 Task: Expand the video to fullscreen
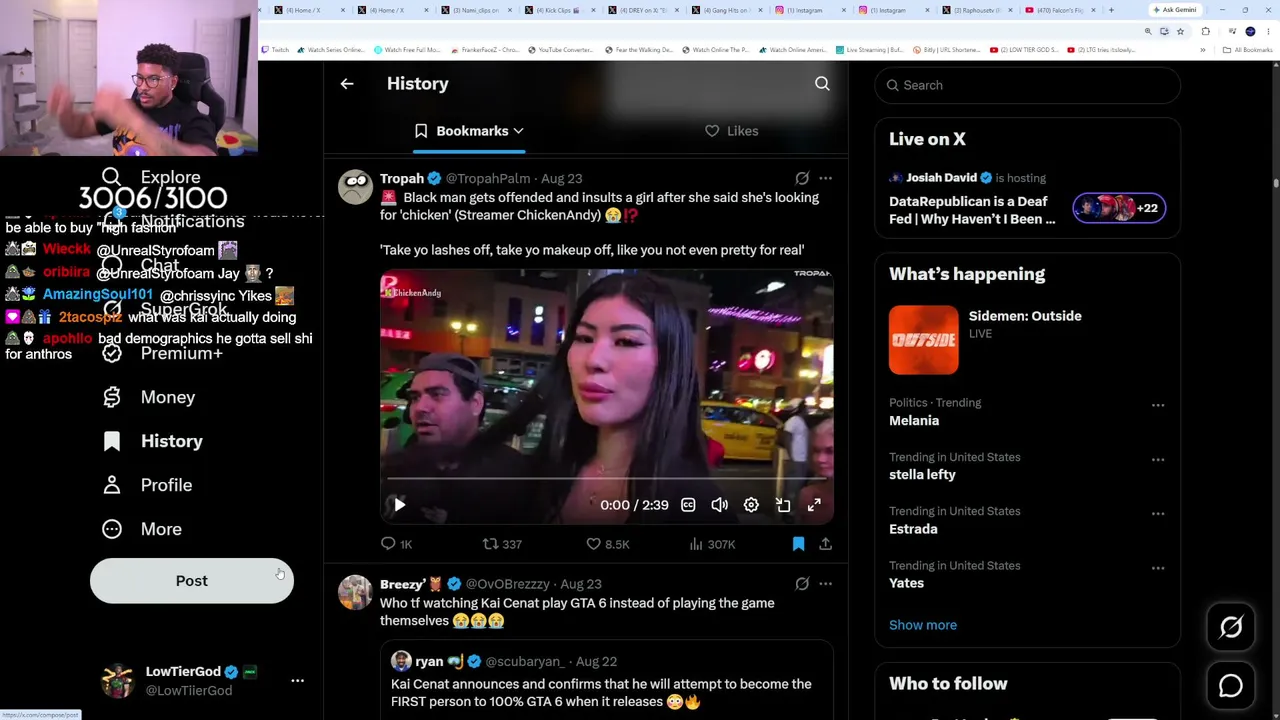[814, 505]
